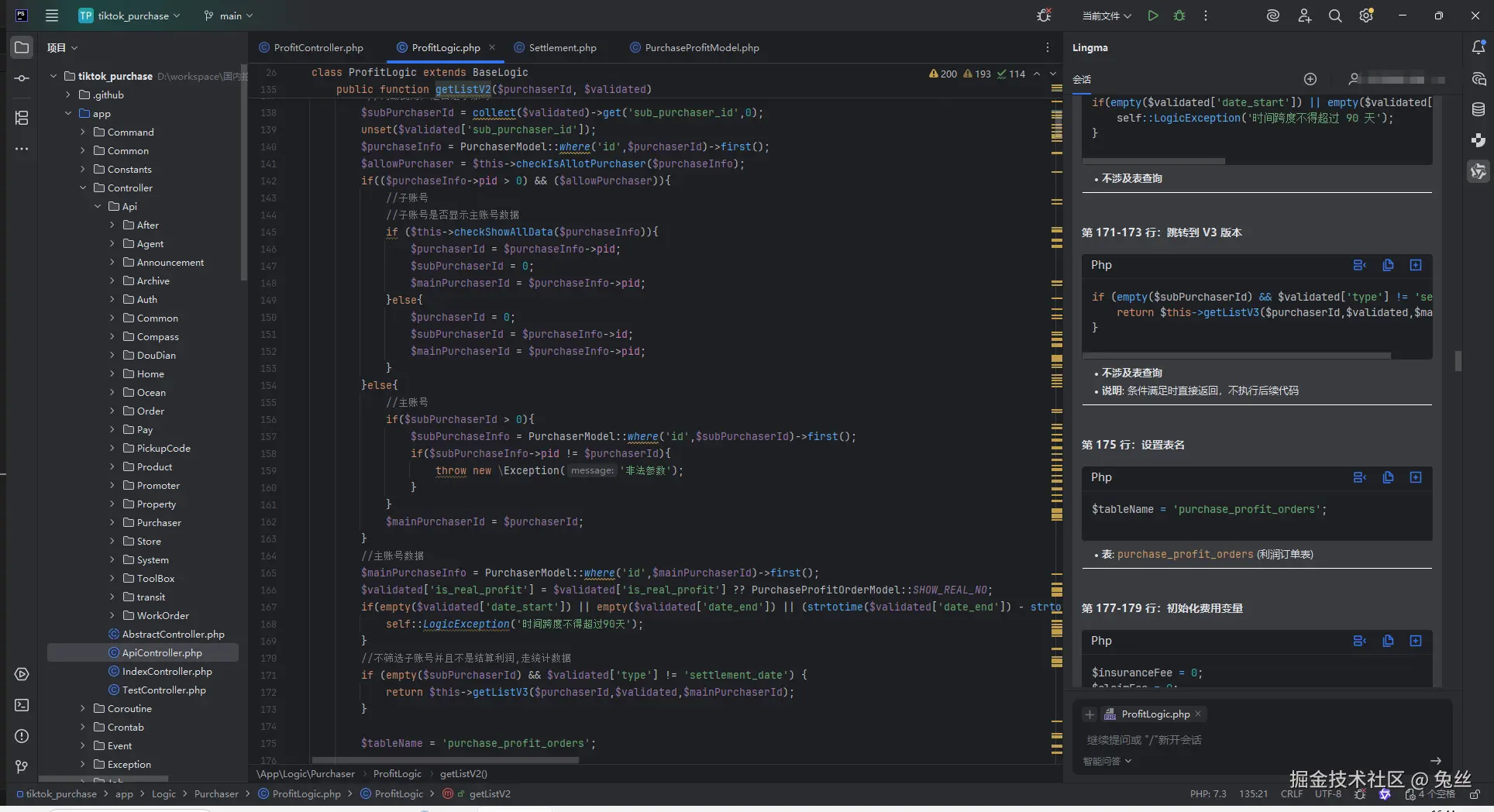This screenshot has width=1494, height=812.
Task: Switch to Settlement.php tab
Action: pos(562,47)
